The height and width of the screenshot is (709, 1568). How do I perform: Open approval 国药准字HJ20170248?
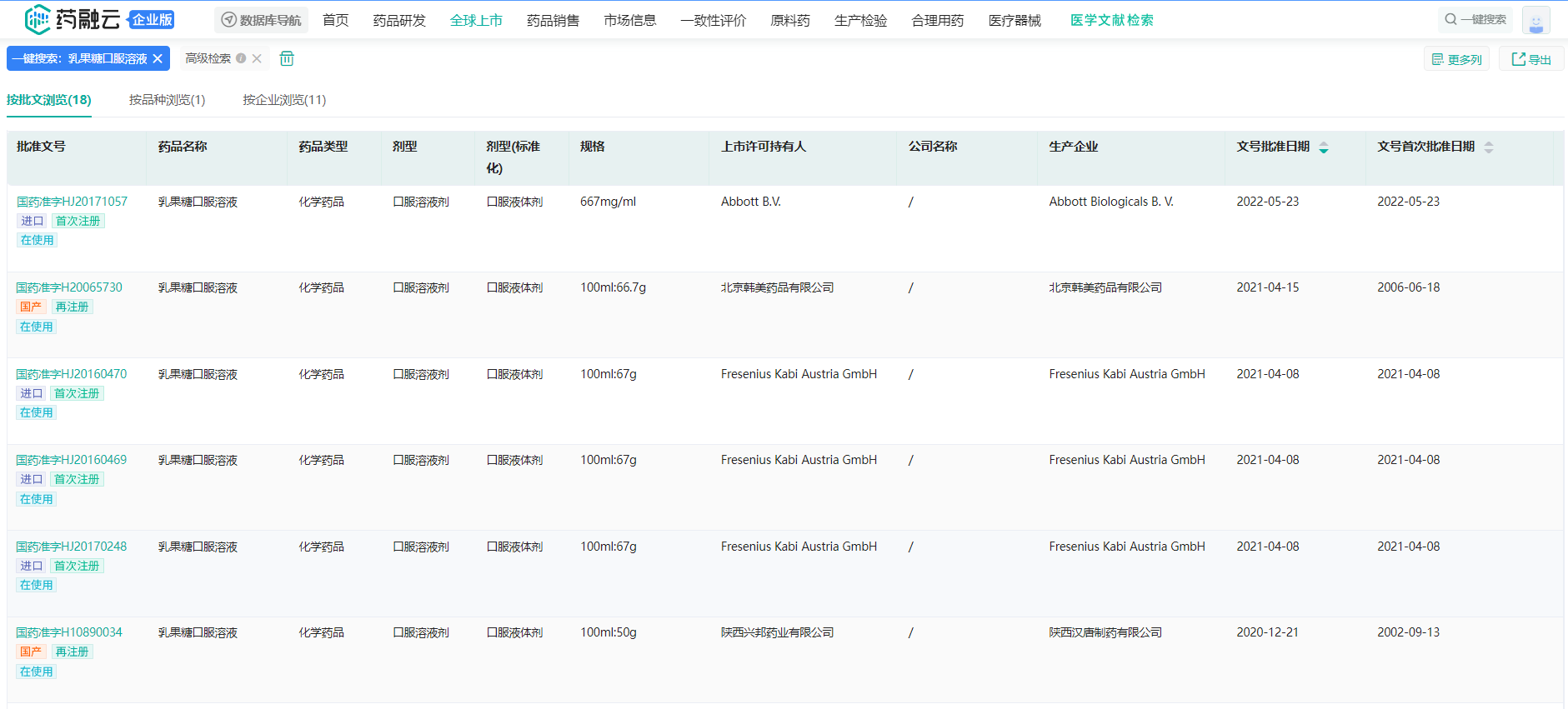pos(72,547)
